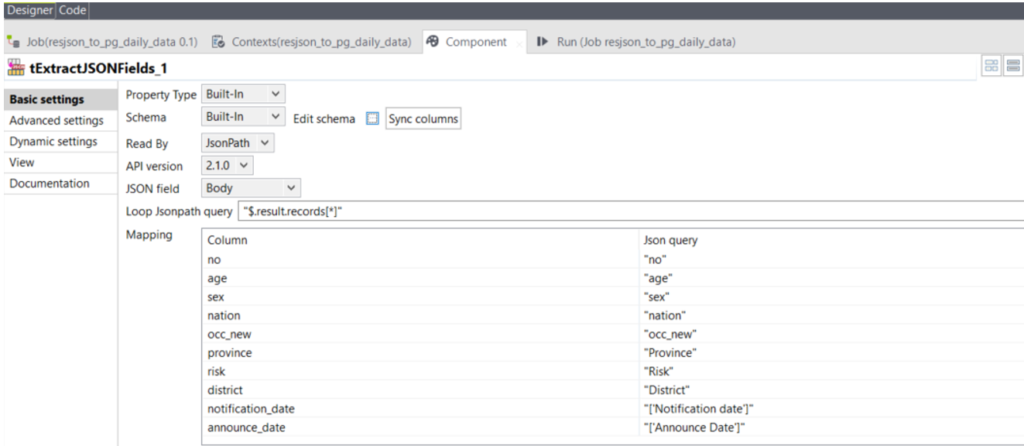Click the Loop Jsonpath query input field

[x=630, y=211]
